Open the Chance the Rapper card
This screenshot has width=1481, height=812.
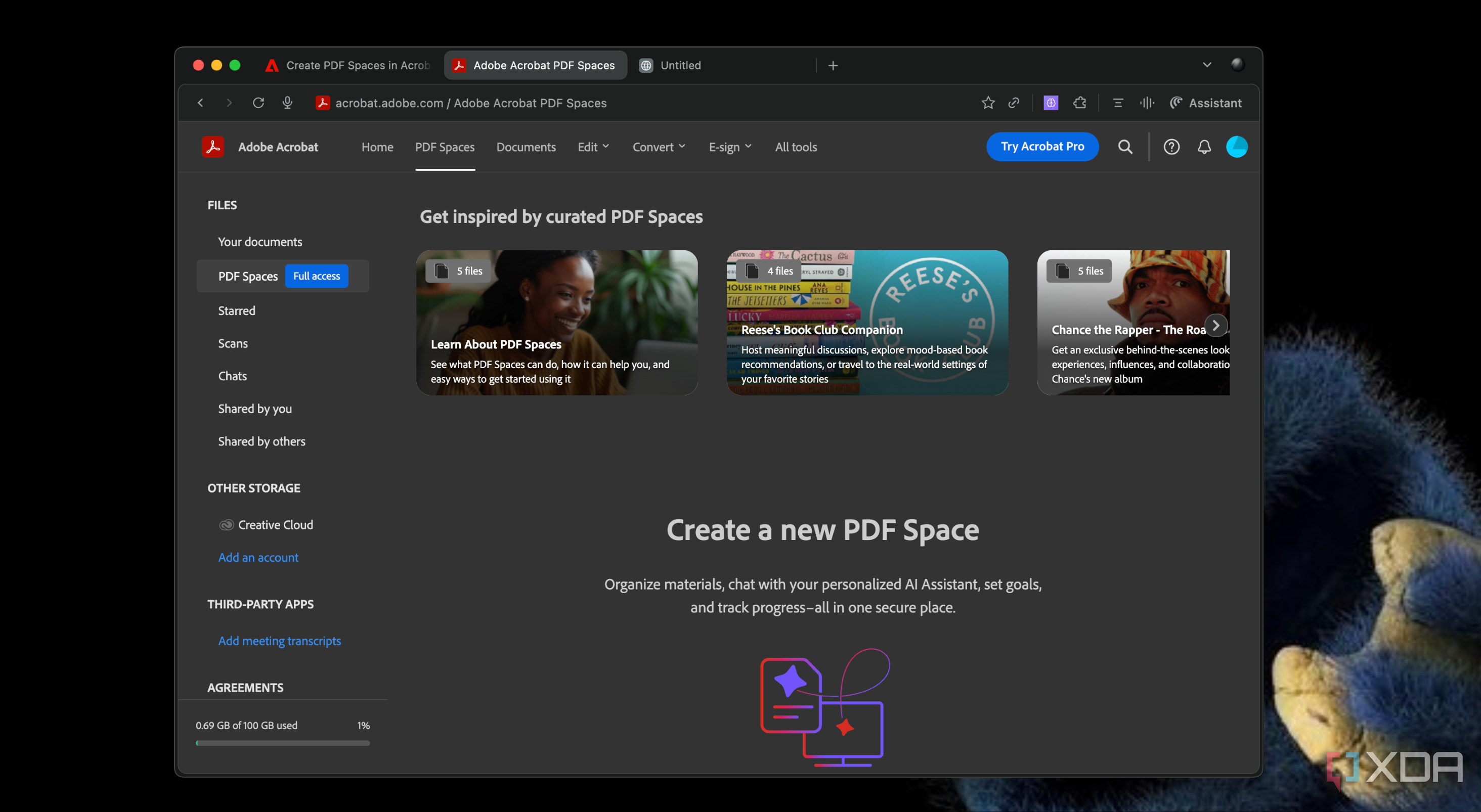click(x=1133, y=323)
